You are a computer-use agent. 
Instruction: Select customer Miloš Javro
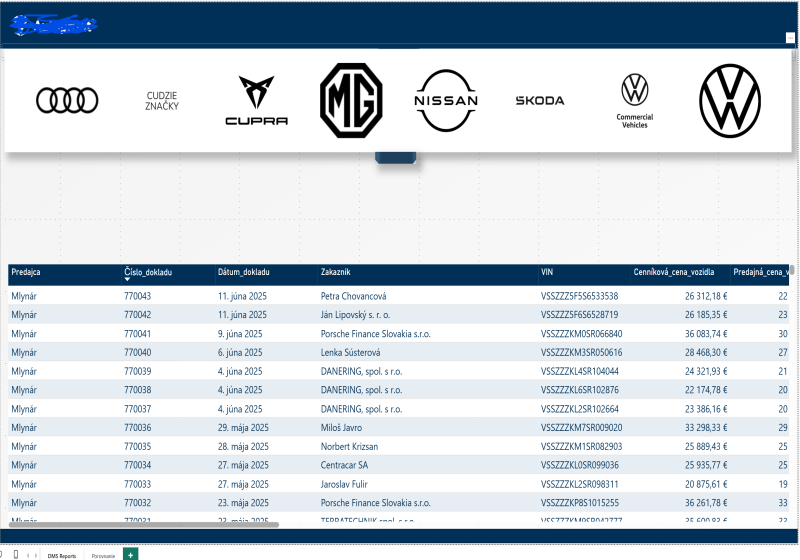tap(341, 428)
